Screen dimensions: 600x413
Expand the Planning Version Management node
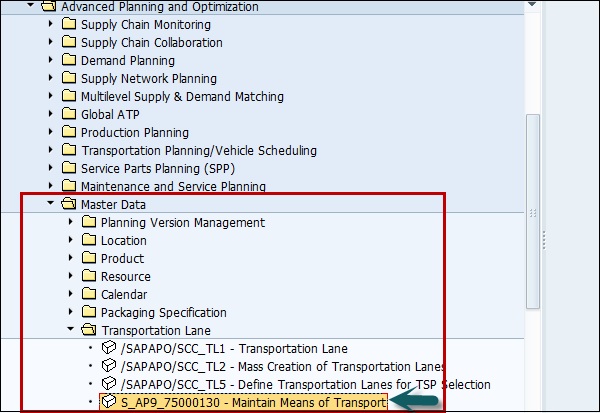(x=71, y=223)
